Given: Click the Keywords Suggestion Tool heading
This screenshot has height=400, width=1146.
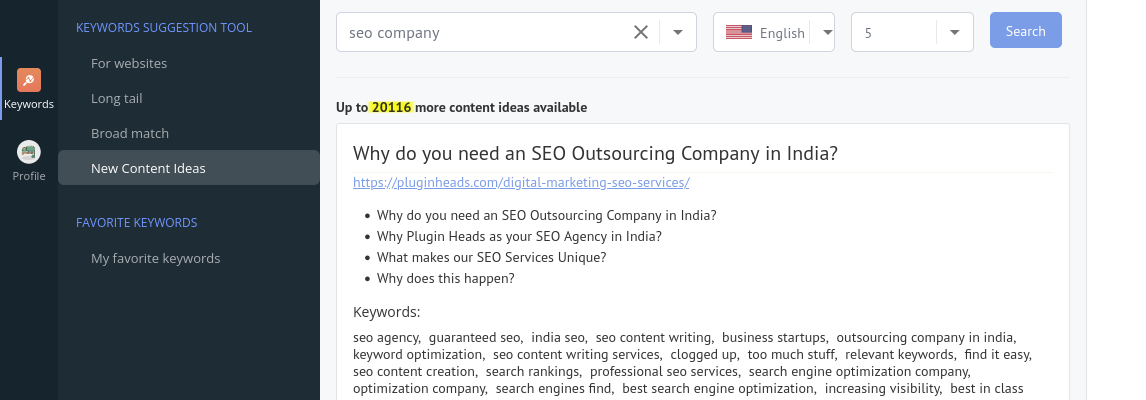Looking at the screenshot, I should click(x=164, y=27).
